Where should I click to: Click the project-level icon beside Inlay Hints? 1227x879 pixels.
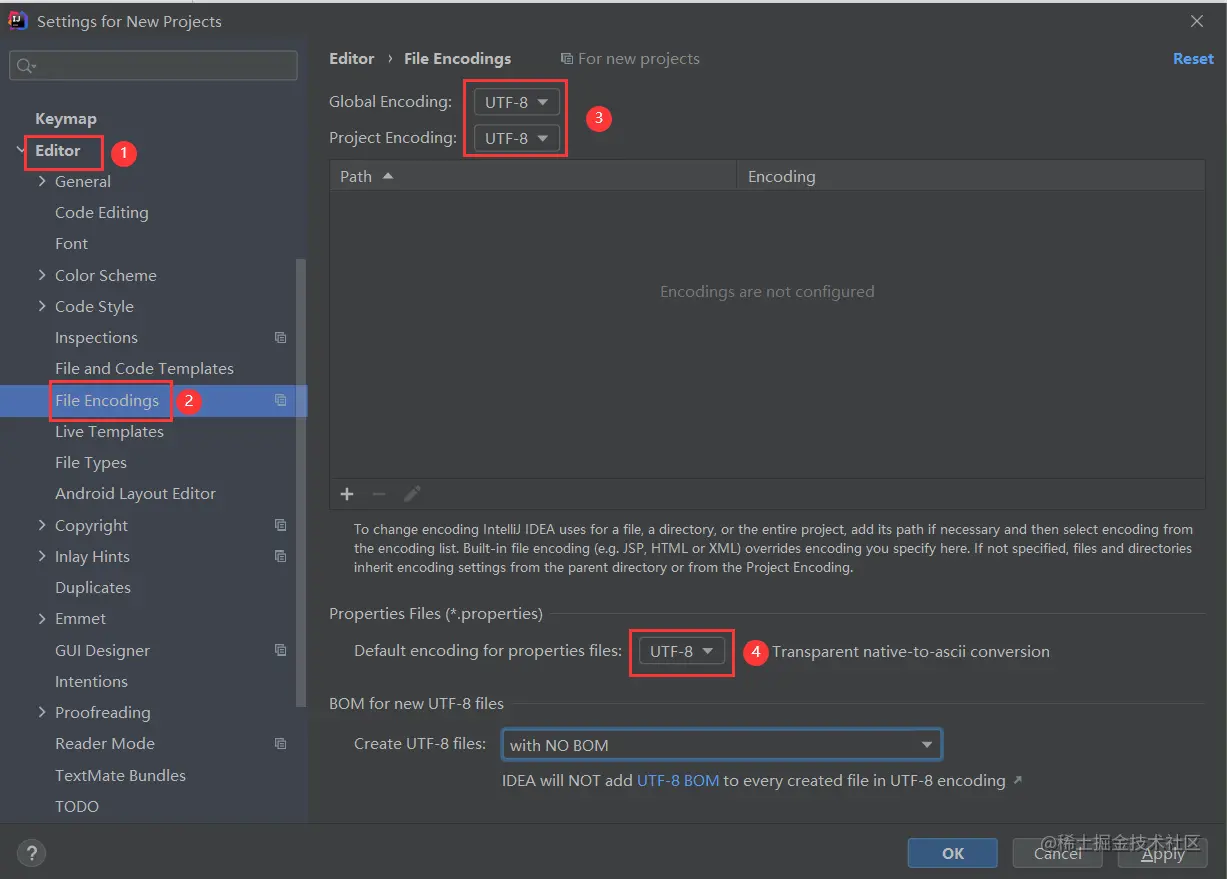point(281,556)
